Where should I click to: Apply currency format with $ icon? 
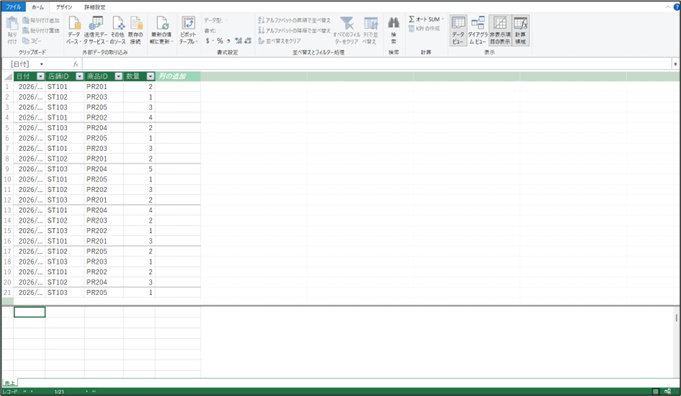pyautogui.click(x=208, y=41)
